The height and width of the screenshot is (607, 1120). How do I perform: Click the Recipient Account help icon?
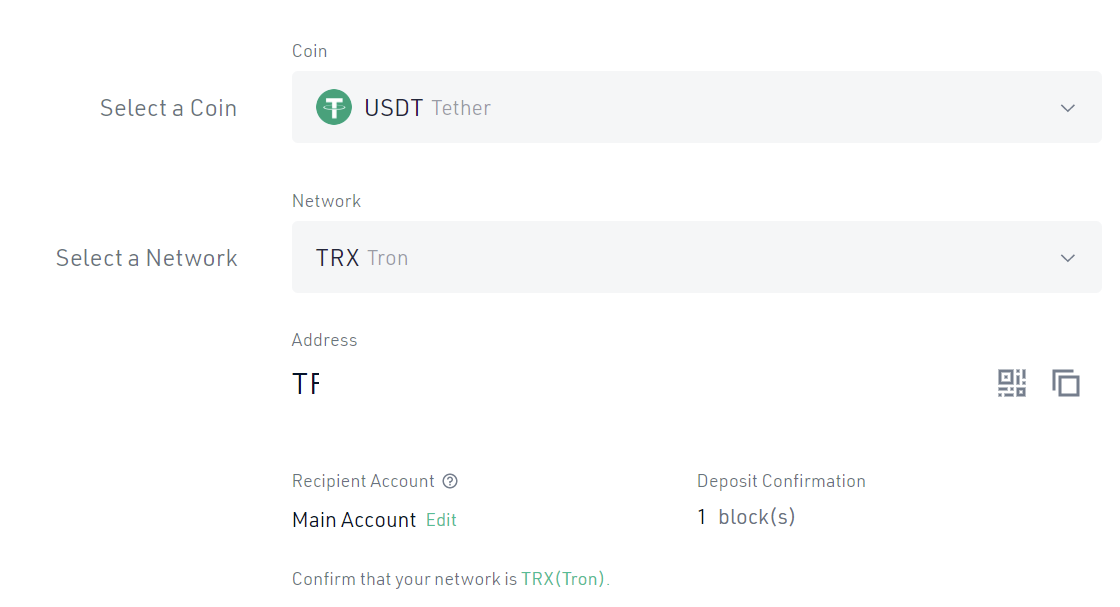(450, 481)
